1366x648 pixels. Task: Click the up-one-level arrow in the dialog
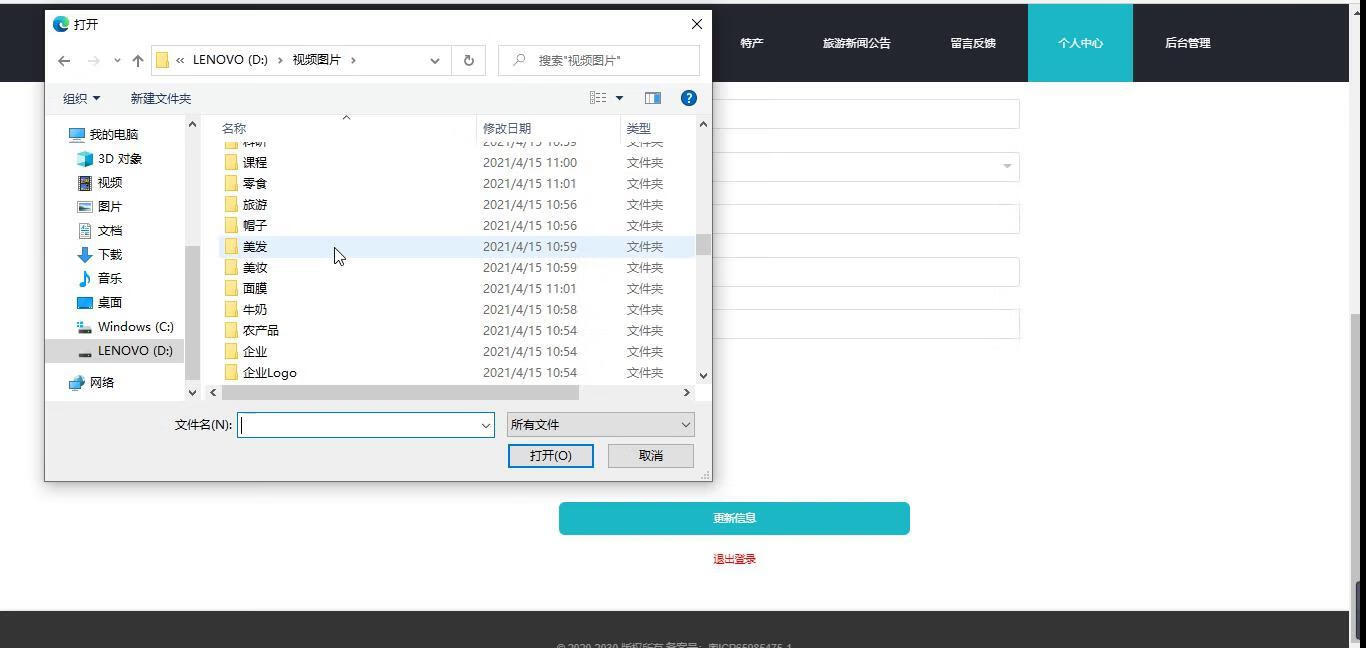click(x=138, y=60)
